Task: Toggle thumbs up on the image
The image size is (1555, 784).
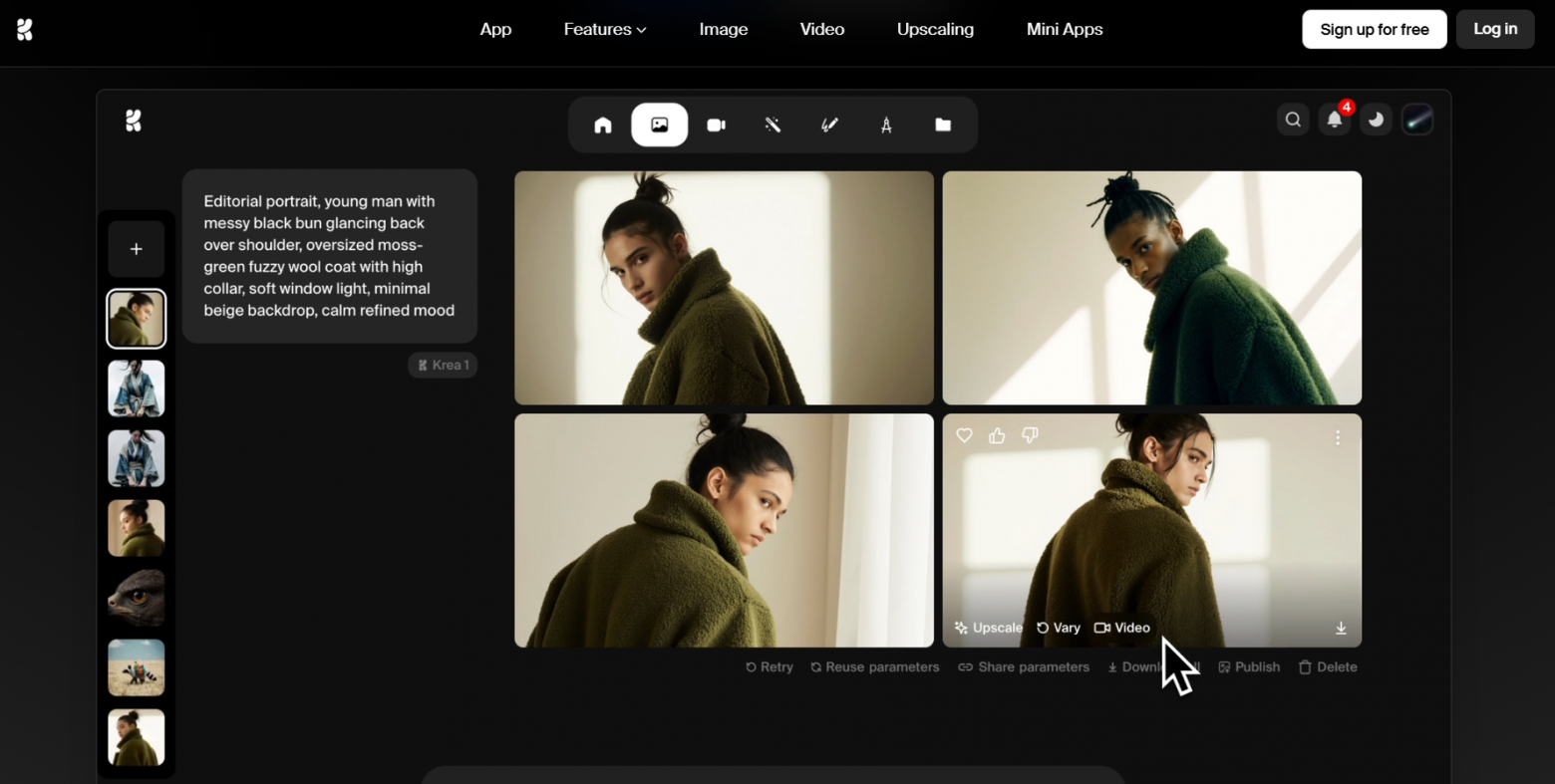Action: [997, 435]
